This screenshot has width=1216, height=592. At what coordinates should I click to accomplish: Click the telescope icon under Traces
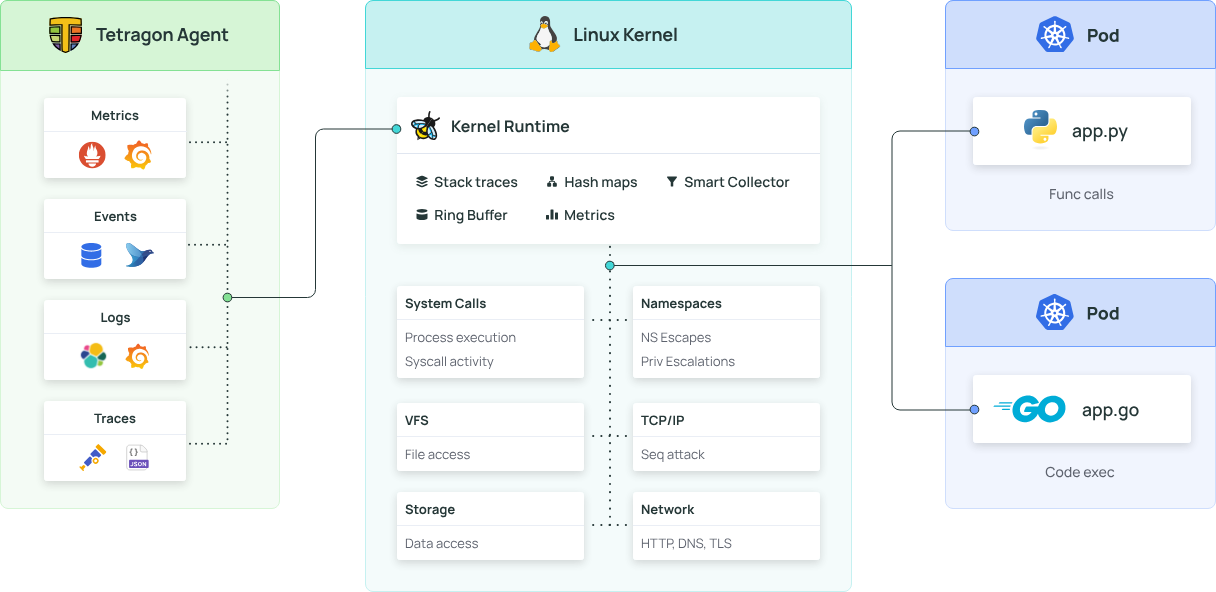pyautogui.click(x=93, y=458)
